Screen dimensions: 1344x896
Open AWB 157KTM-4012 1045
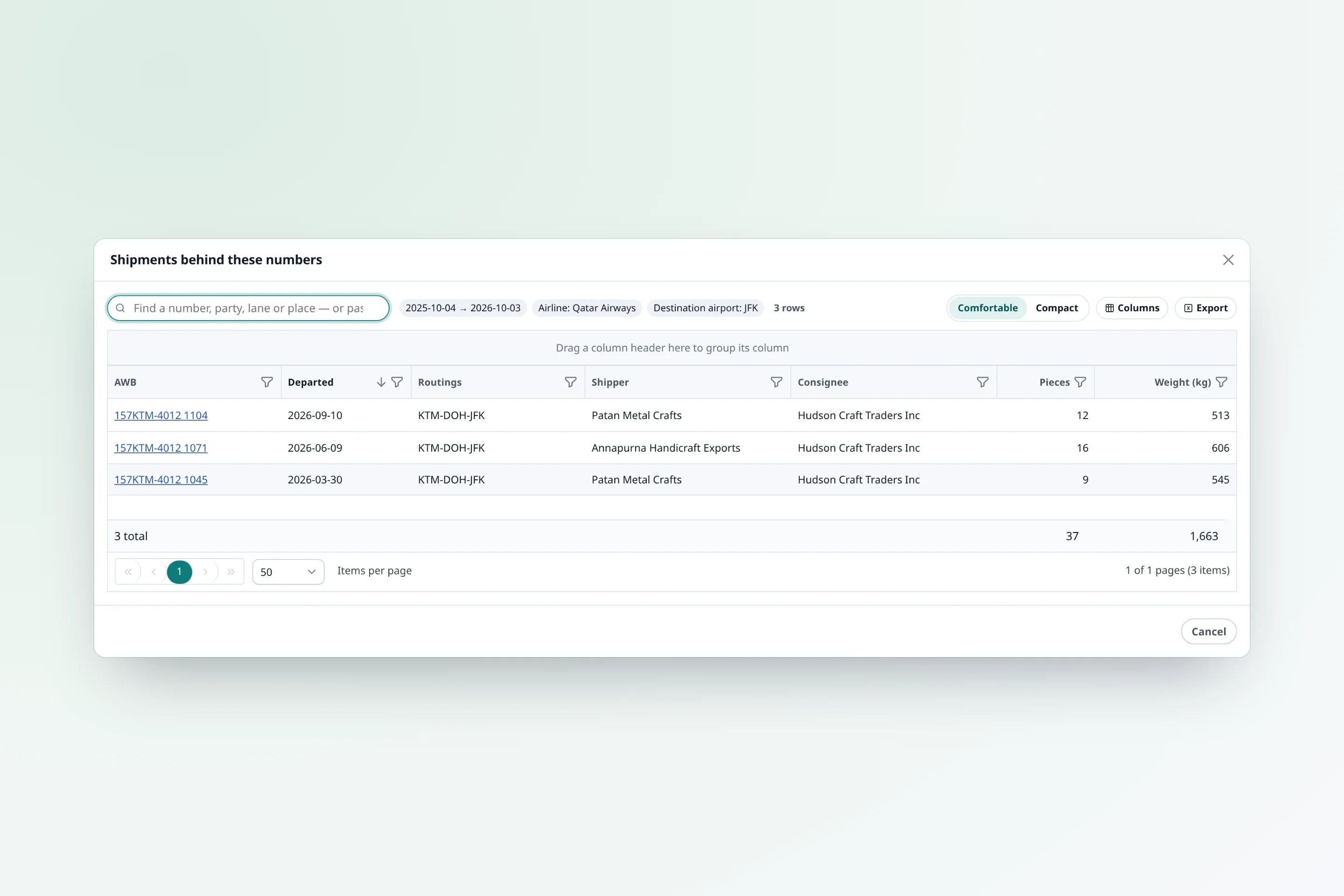(x=161, y=480)
